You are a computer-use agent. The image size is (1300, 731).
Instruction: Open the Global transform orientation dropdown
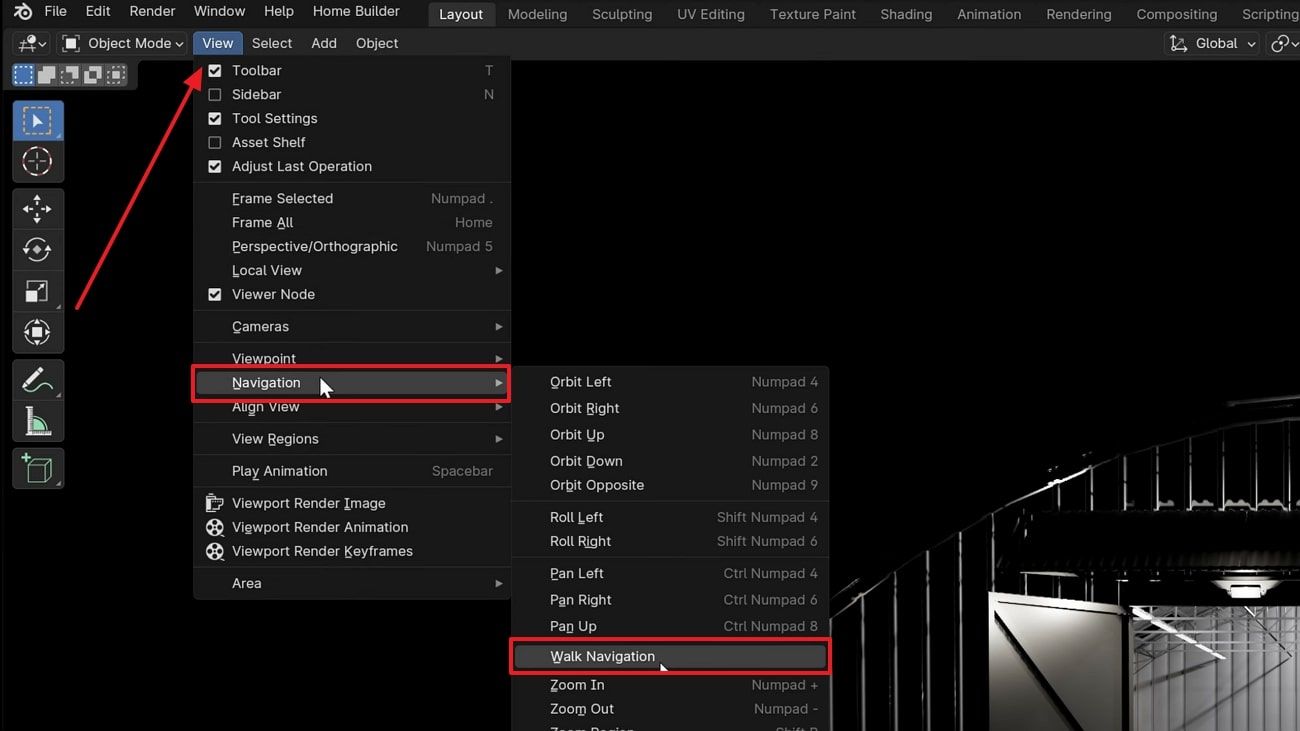(x=1212, y=43)
